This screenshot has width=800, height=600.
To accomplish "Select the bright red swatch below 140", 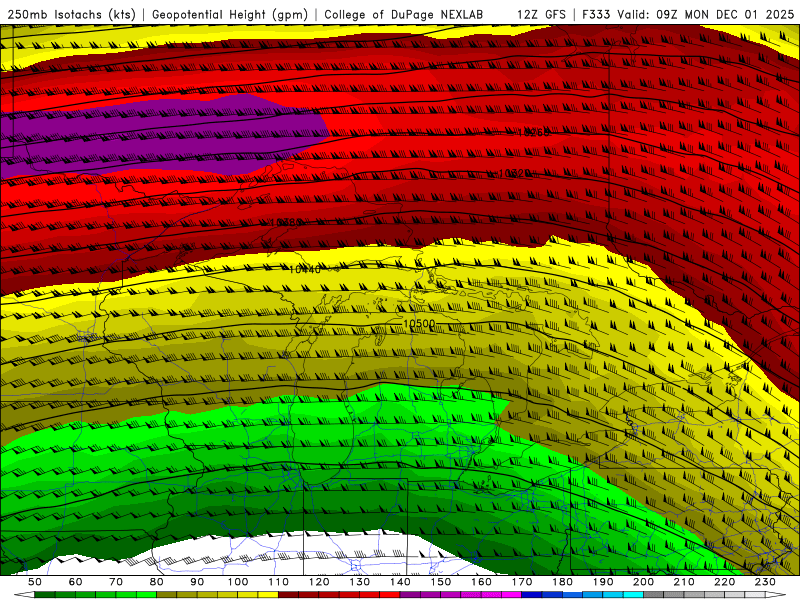I will [x=390, y=595].
